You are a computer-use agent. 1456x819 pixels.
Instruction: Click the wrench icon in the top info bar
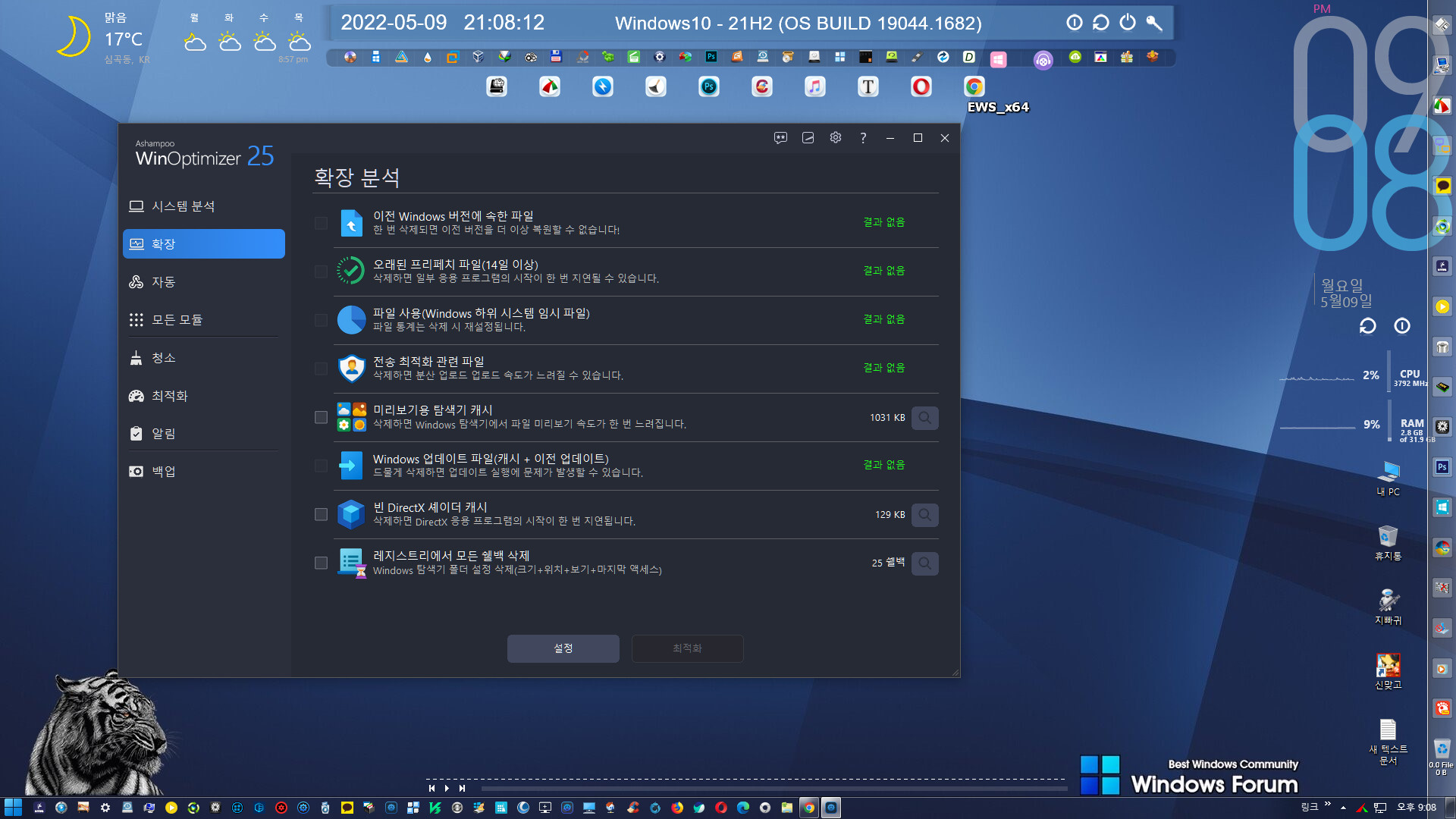[1154, 23]
